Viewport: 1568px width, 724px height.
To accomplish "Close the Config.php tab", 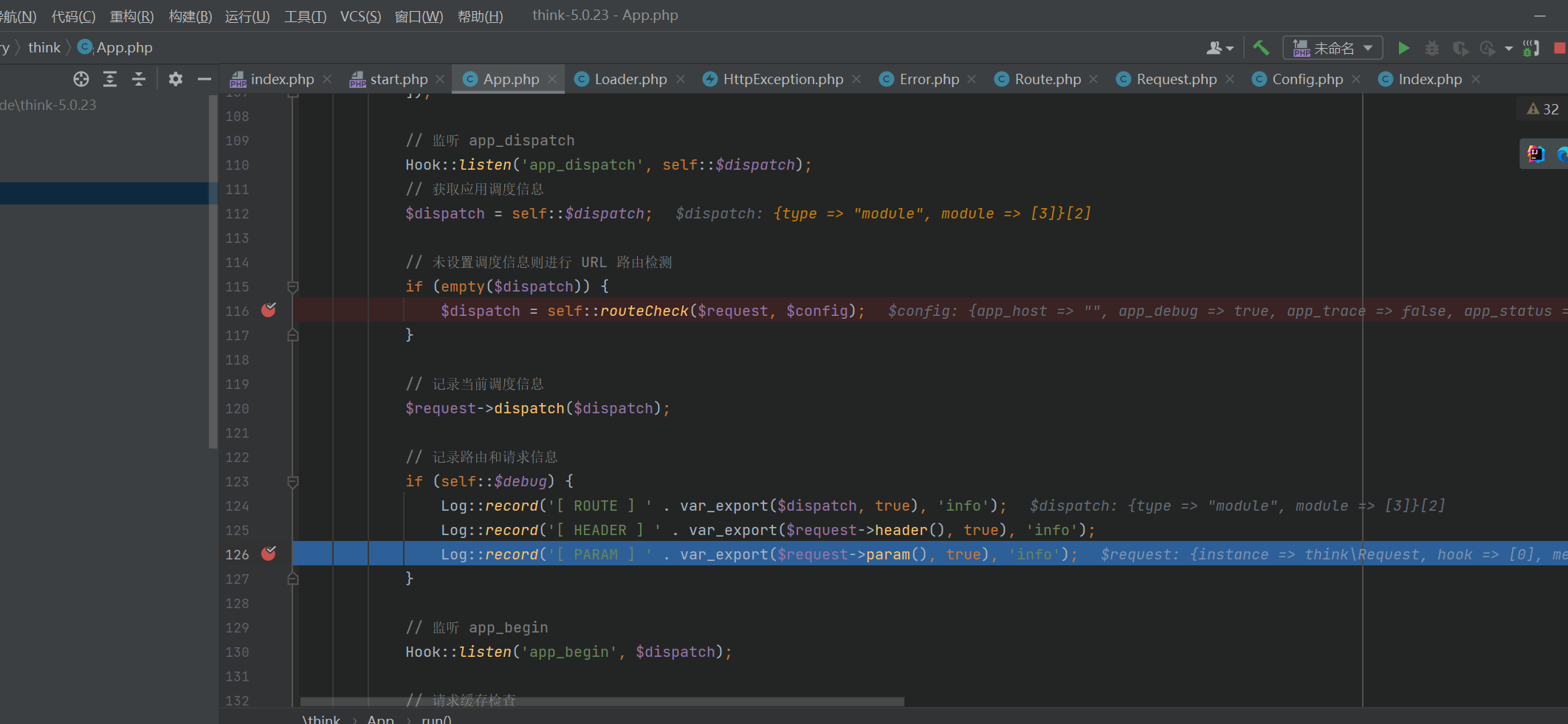I will point(1356,79).
